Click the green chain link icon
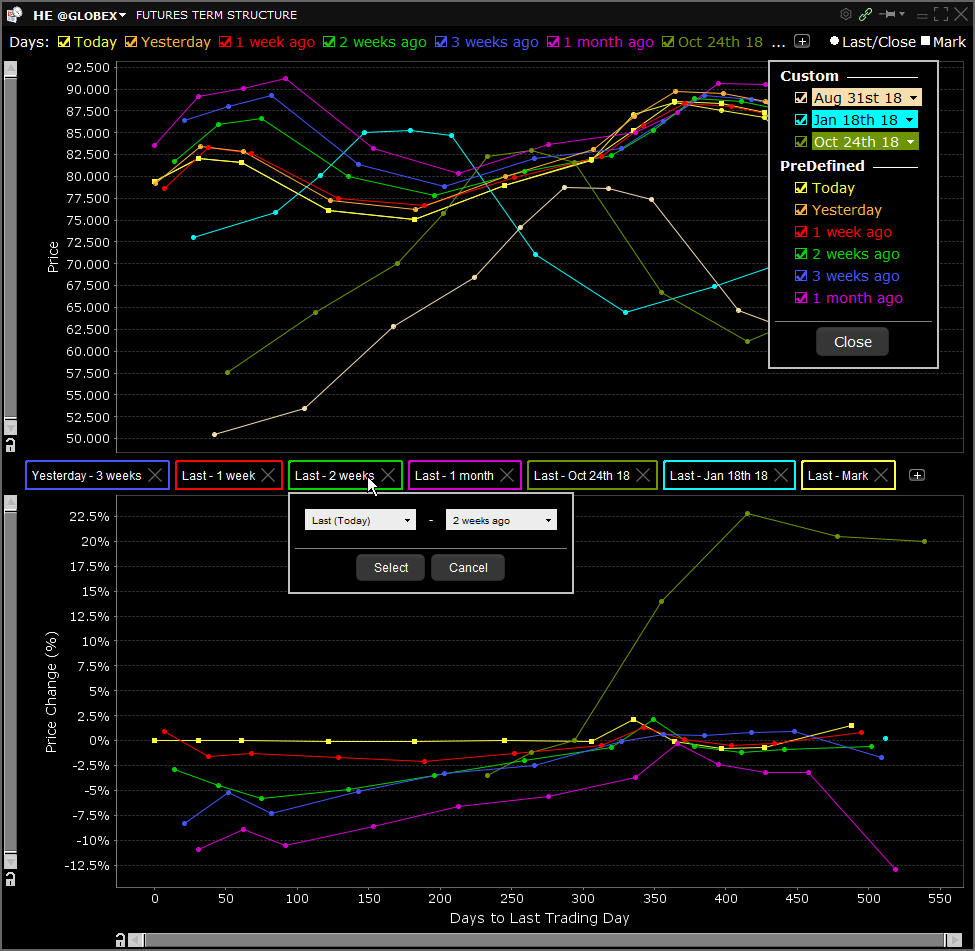 tap(866, 14)
